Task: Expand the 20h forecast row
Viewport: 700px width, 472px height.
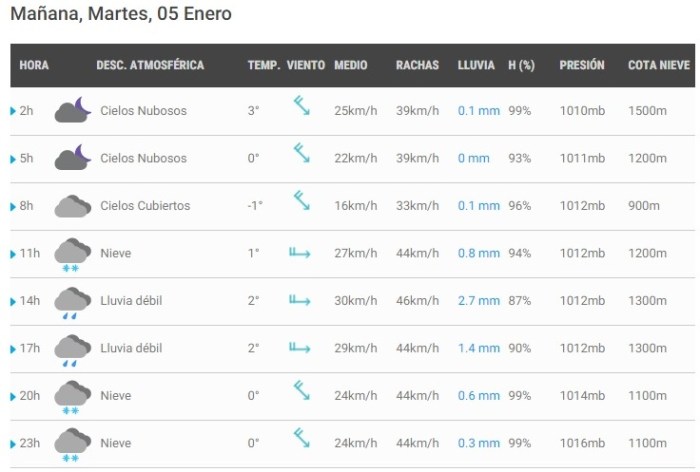Action: tap(14, 396)
